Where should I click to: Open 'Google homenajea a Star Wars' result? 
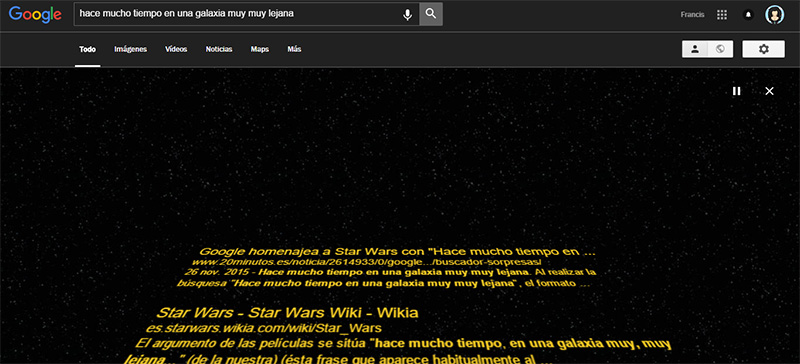pos(397,251)
